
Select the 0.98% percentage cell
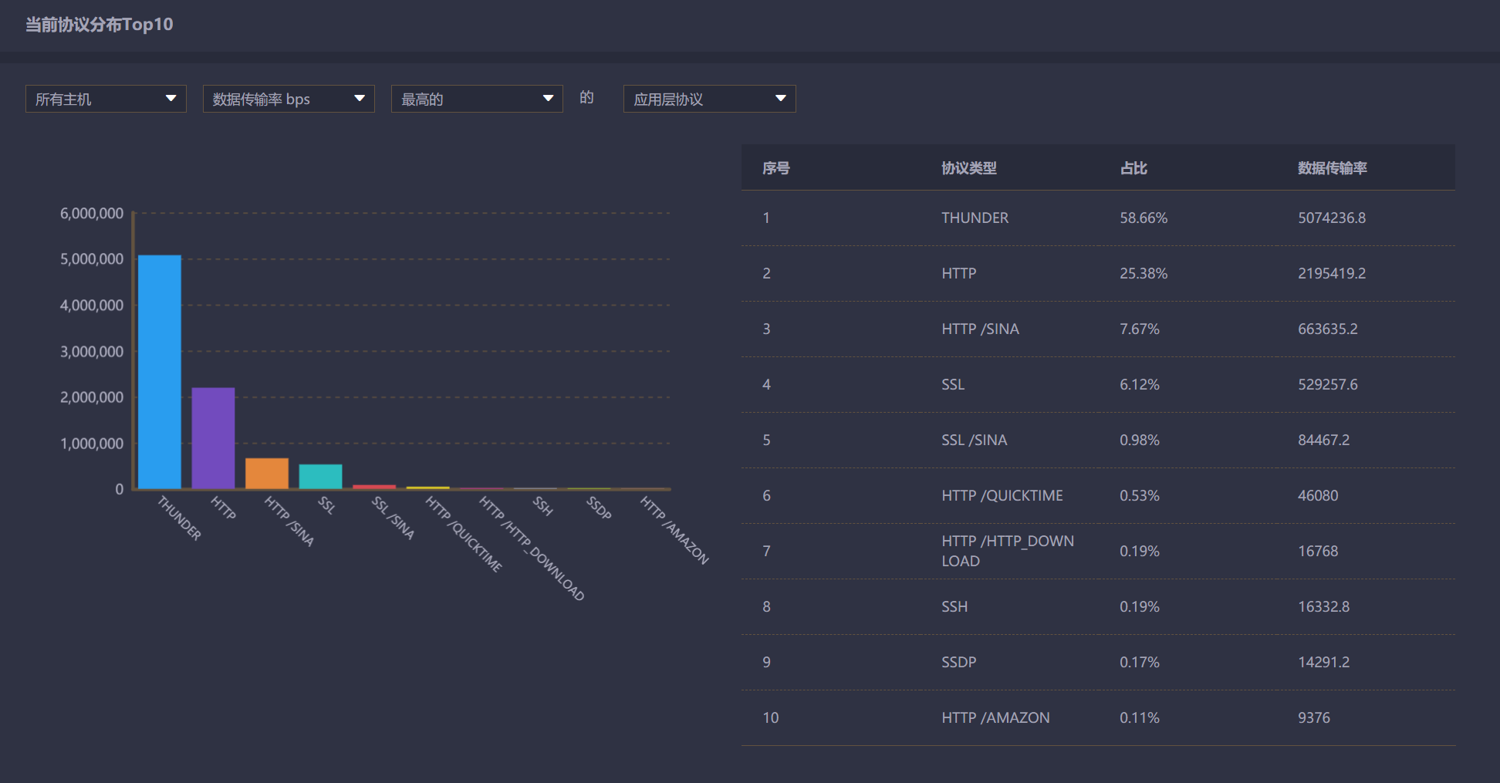tap(1140, 440)
